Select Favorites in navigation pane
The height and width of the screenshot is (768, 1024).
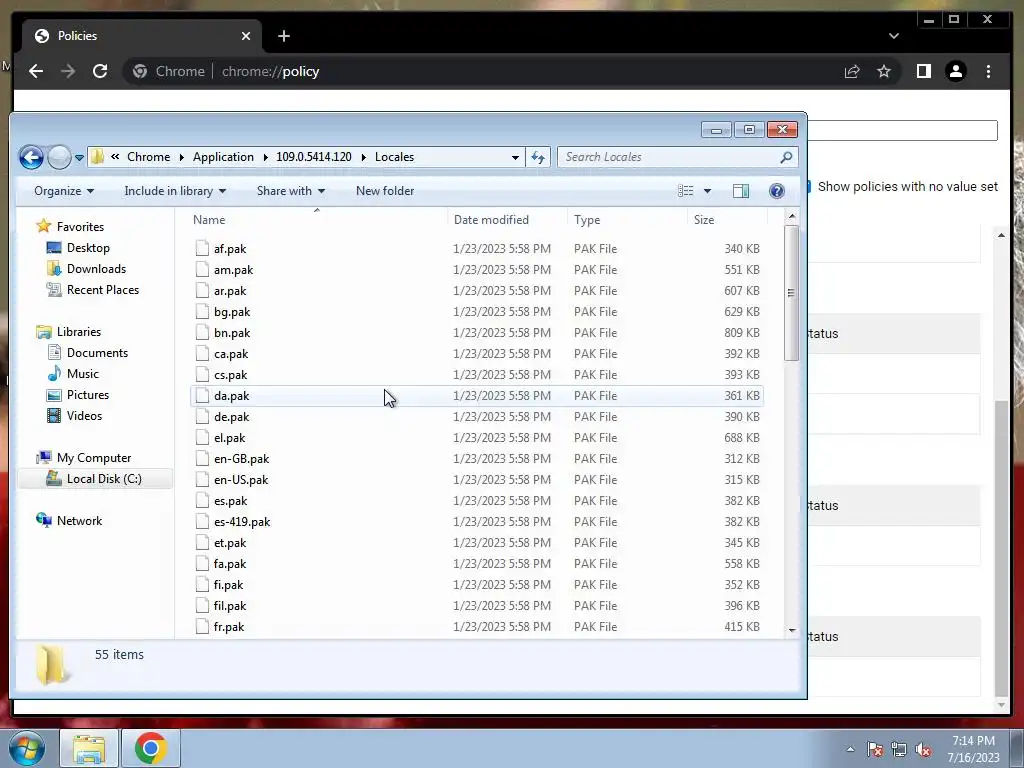click(x=80, y=227)
